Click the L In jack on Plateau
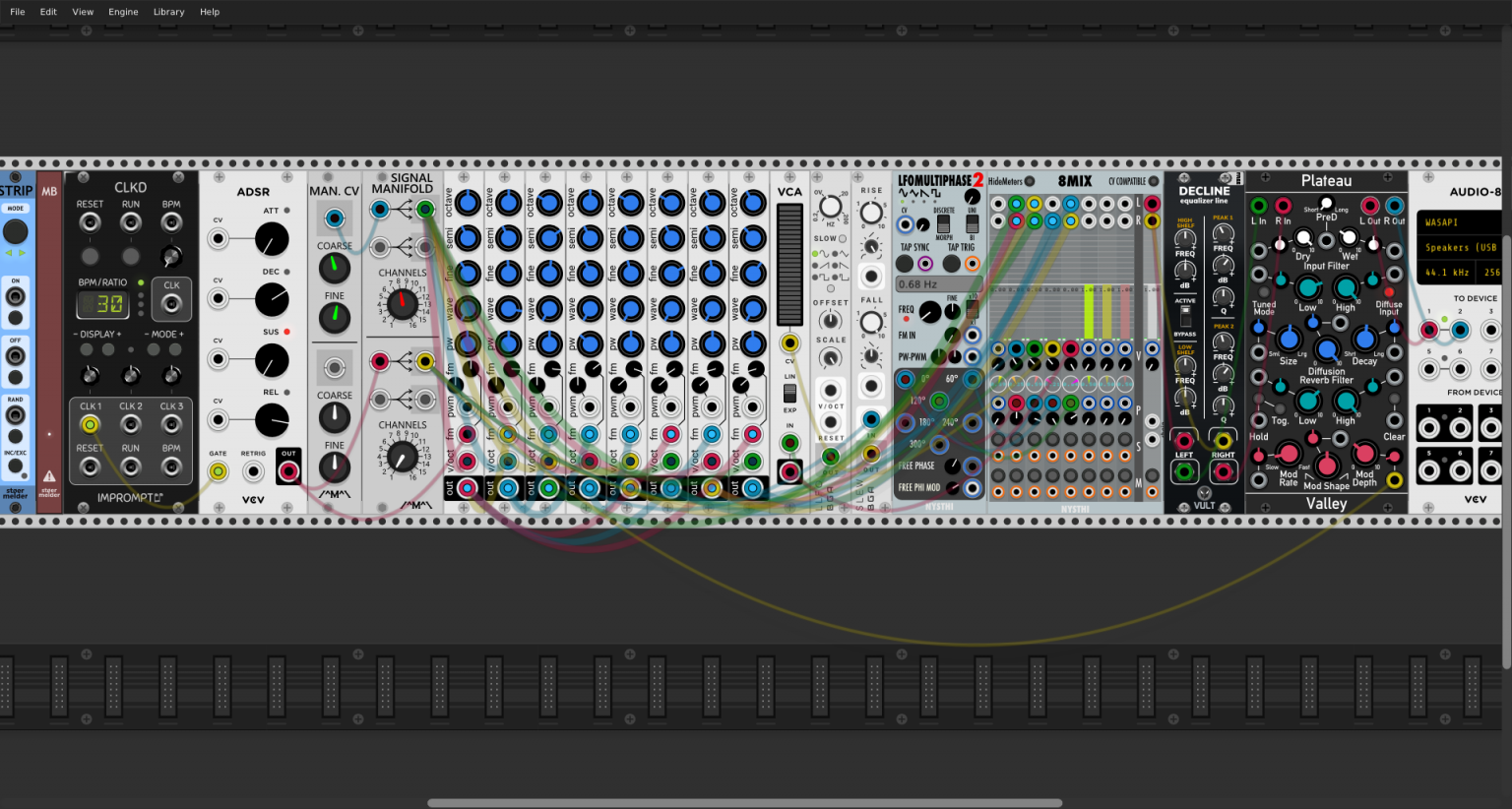Image resolution: width=1512 pixels, height=809 pixels. pyautogui.click(x=1259, y=206)
